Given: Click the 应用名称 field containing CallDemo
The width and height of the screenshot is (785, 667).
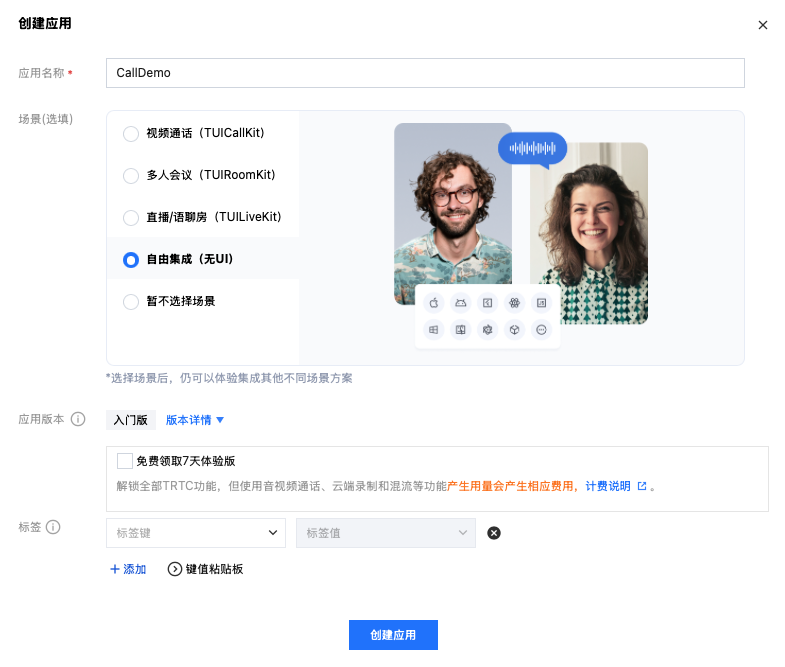Looking at the screenshot, I should pyautogui.click(x=425, y=73).
